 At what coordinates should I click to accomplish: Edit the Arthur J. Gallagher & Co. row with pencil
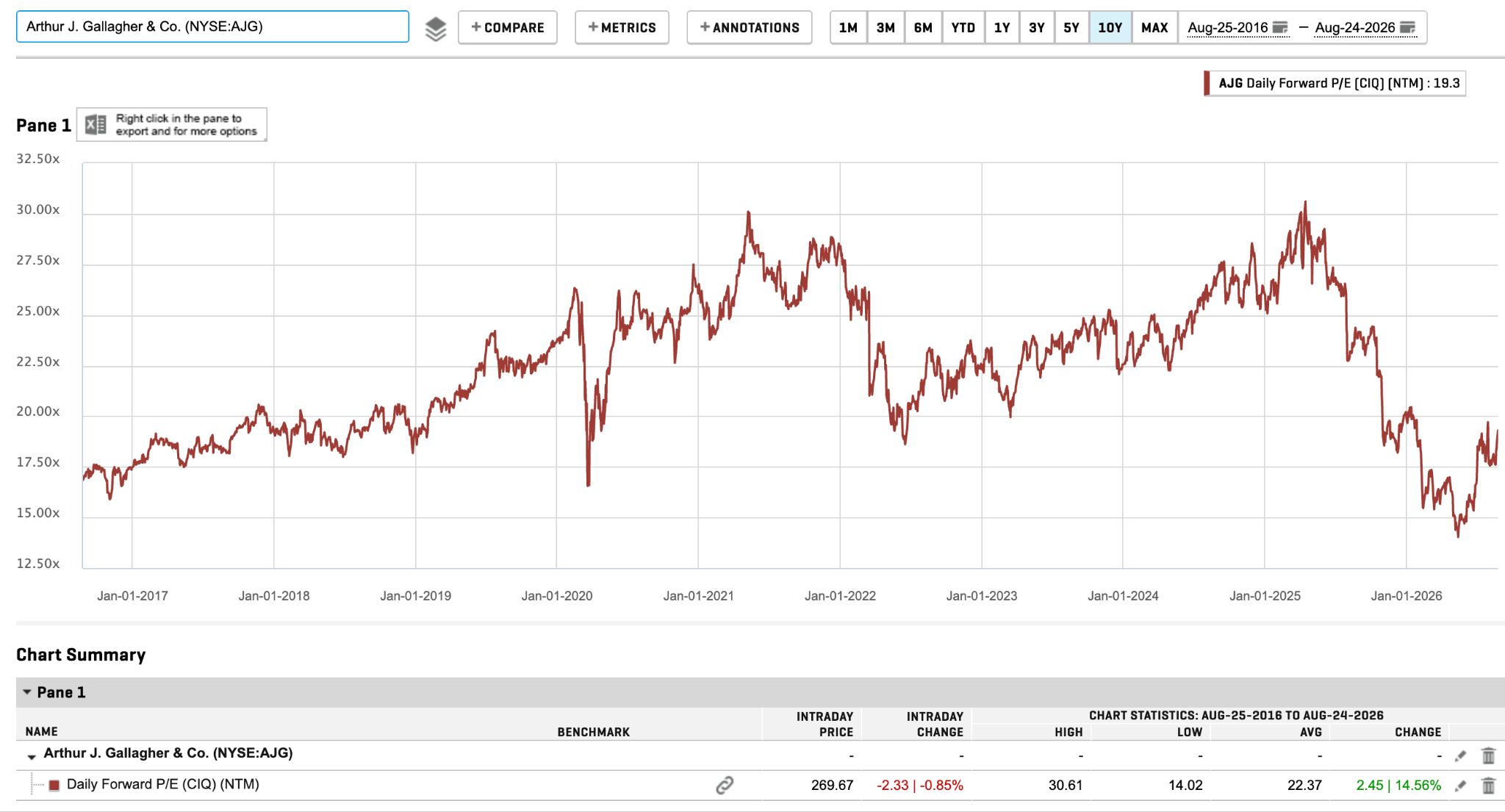(x=1461, y=755)
